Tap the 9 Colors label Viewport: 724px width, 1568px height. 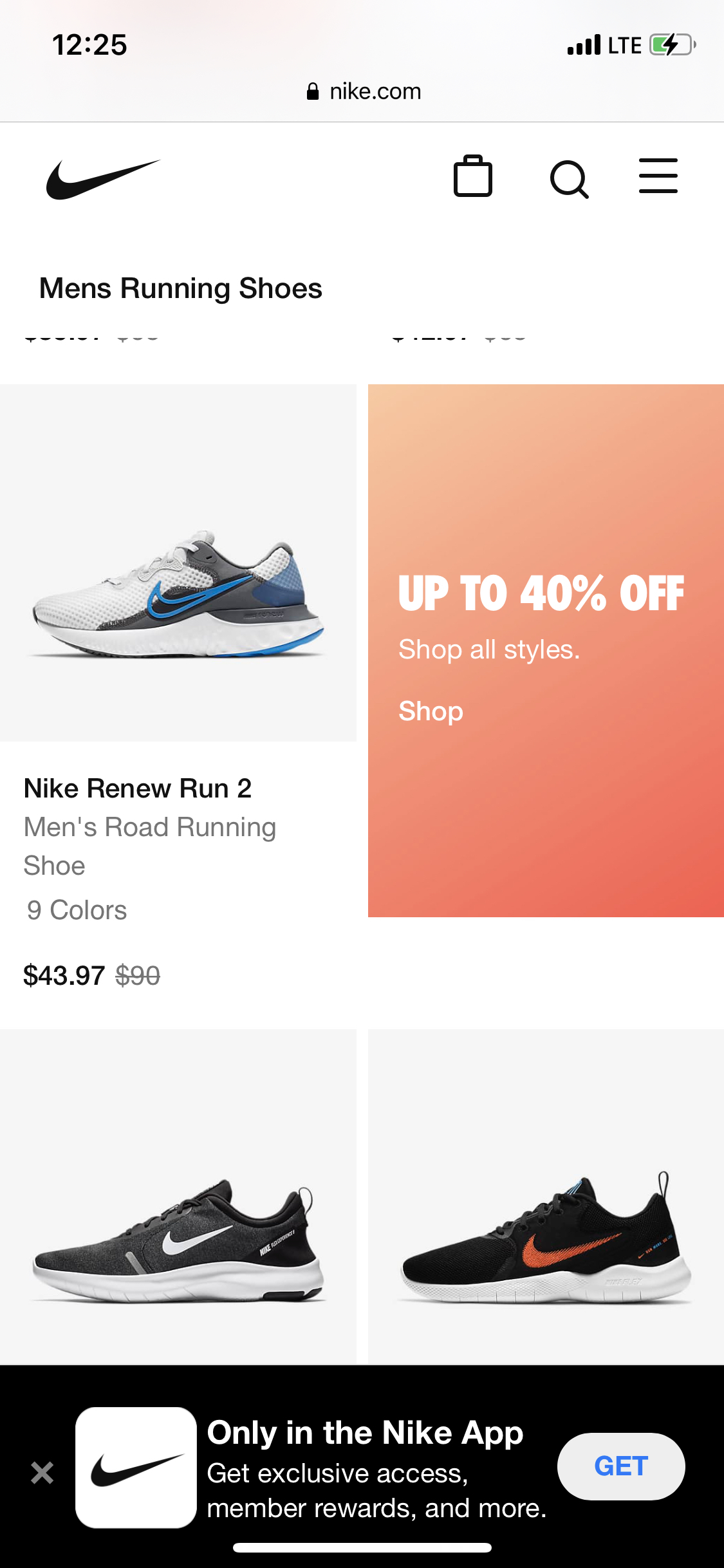click(x=77, y=910)
